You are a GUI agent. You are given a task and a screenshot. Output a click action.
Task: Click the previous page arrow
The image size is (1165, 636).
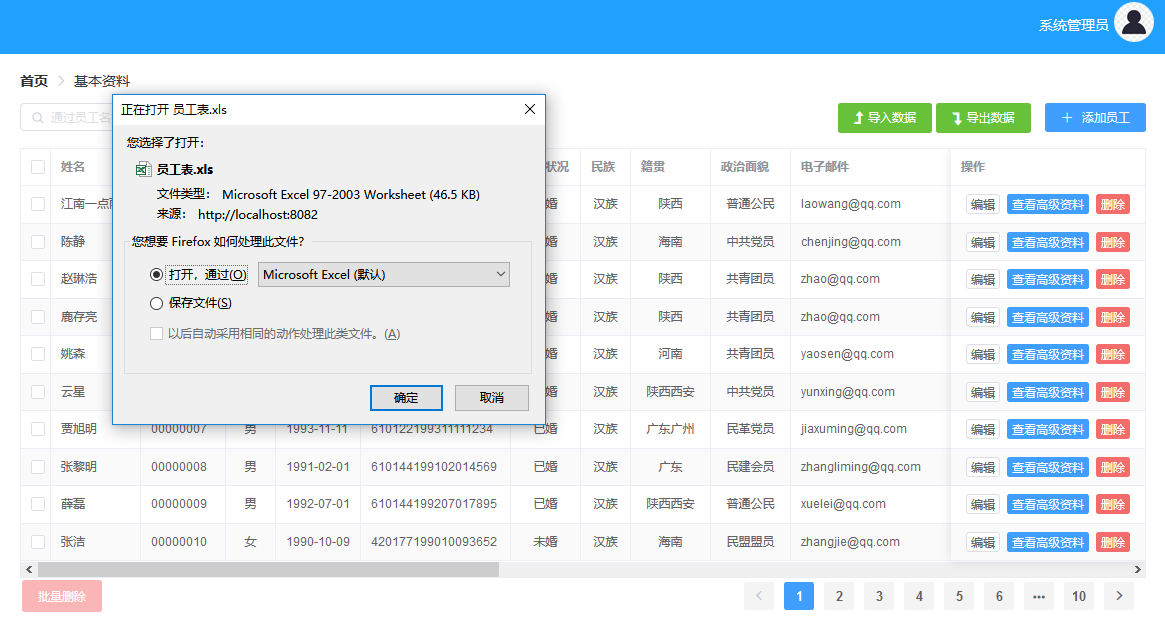759,596
